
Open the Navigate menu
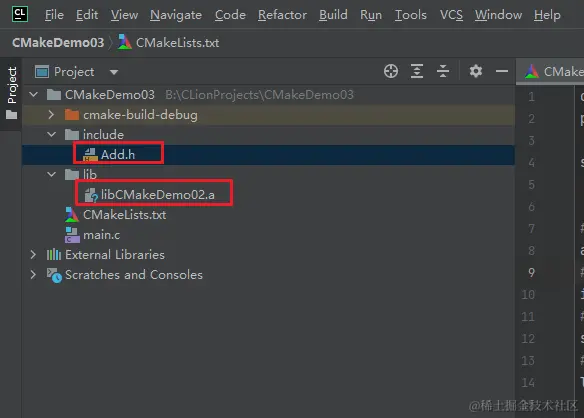coord(176,15)
